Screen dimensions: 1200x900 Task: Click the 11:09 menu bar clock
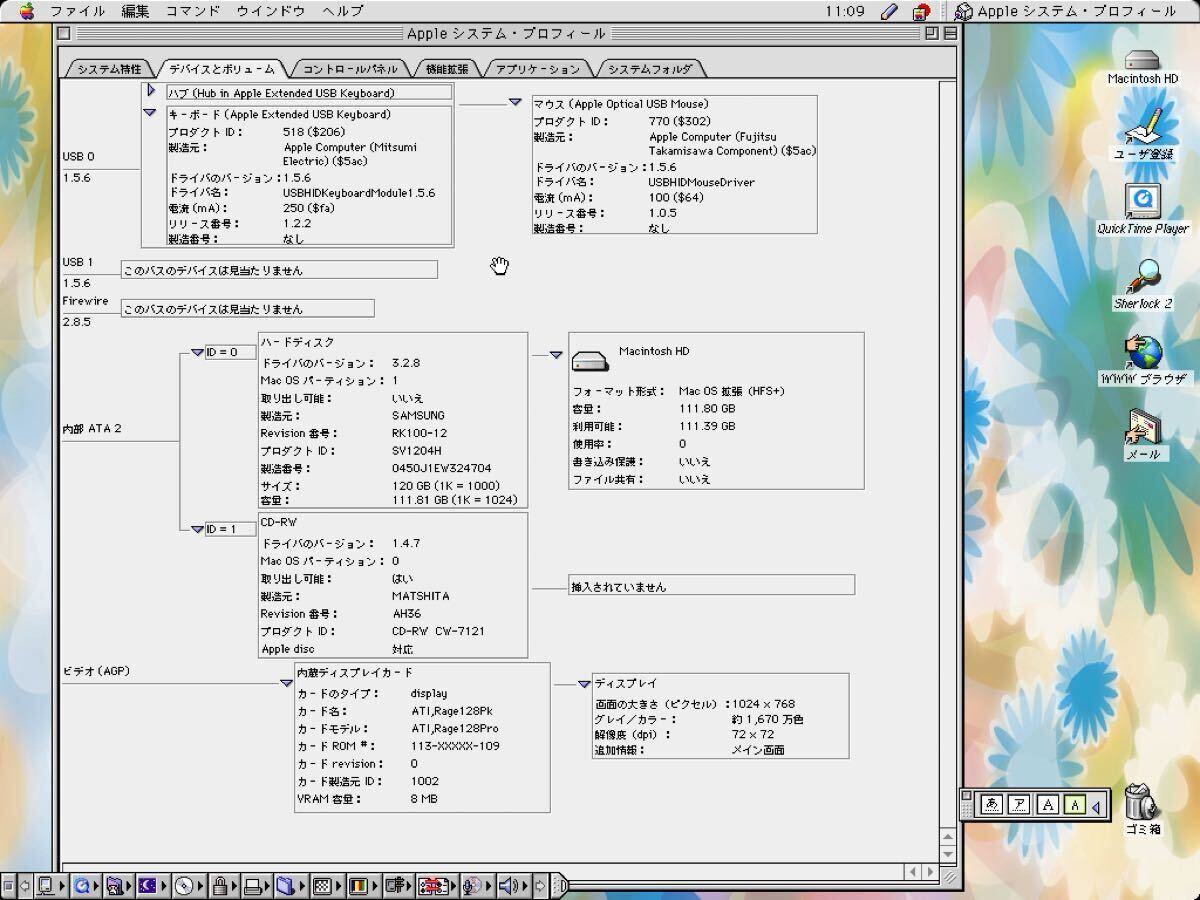[x=845, y=11]
